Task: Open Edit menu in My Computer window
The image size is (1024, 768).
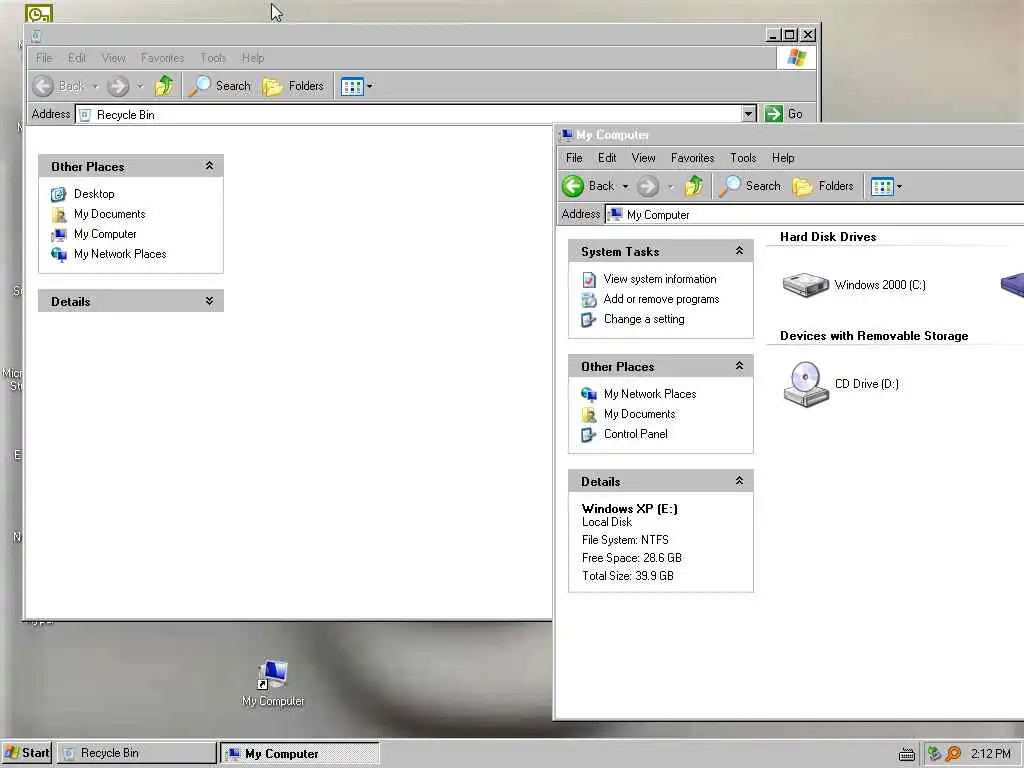Action: 607,158
